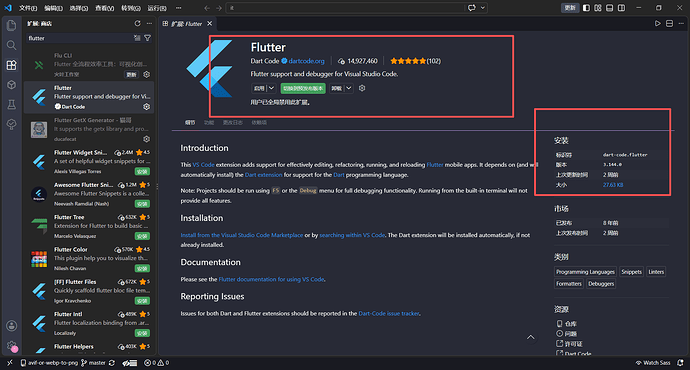This screenshot has height=370, width=690.
Task: Click the sync changes icon in the status bar
Action: (x=112, y=363)
